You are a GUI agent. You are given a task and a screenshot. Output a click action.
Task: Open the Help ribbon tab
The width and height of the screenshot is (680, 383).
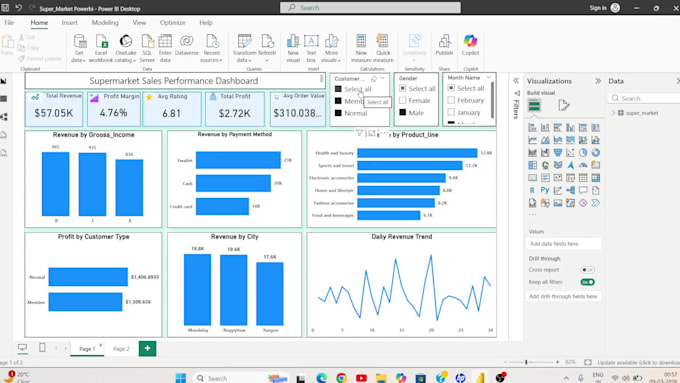(x=206, y=23)
